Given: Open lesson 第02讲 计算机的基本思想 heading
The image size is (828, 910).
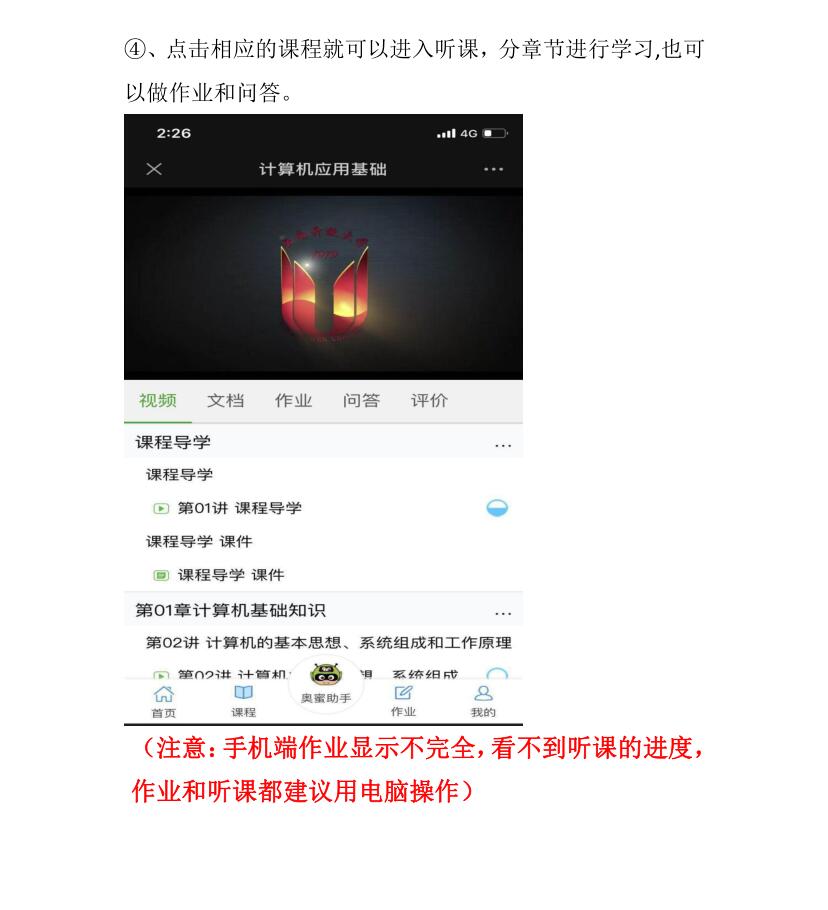Looking at the screenshot, I should (x=328, y=643).
